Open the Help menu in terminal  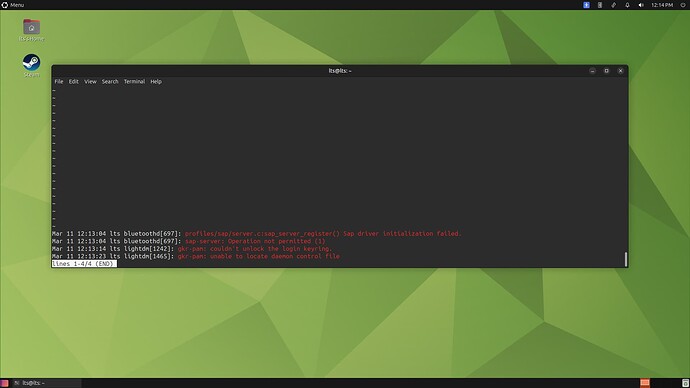pos(156,81)
